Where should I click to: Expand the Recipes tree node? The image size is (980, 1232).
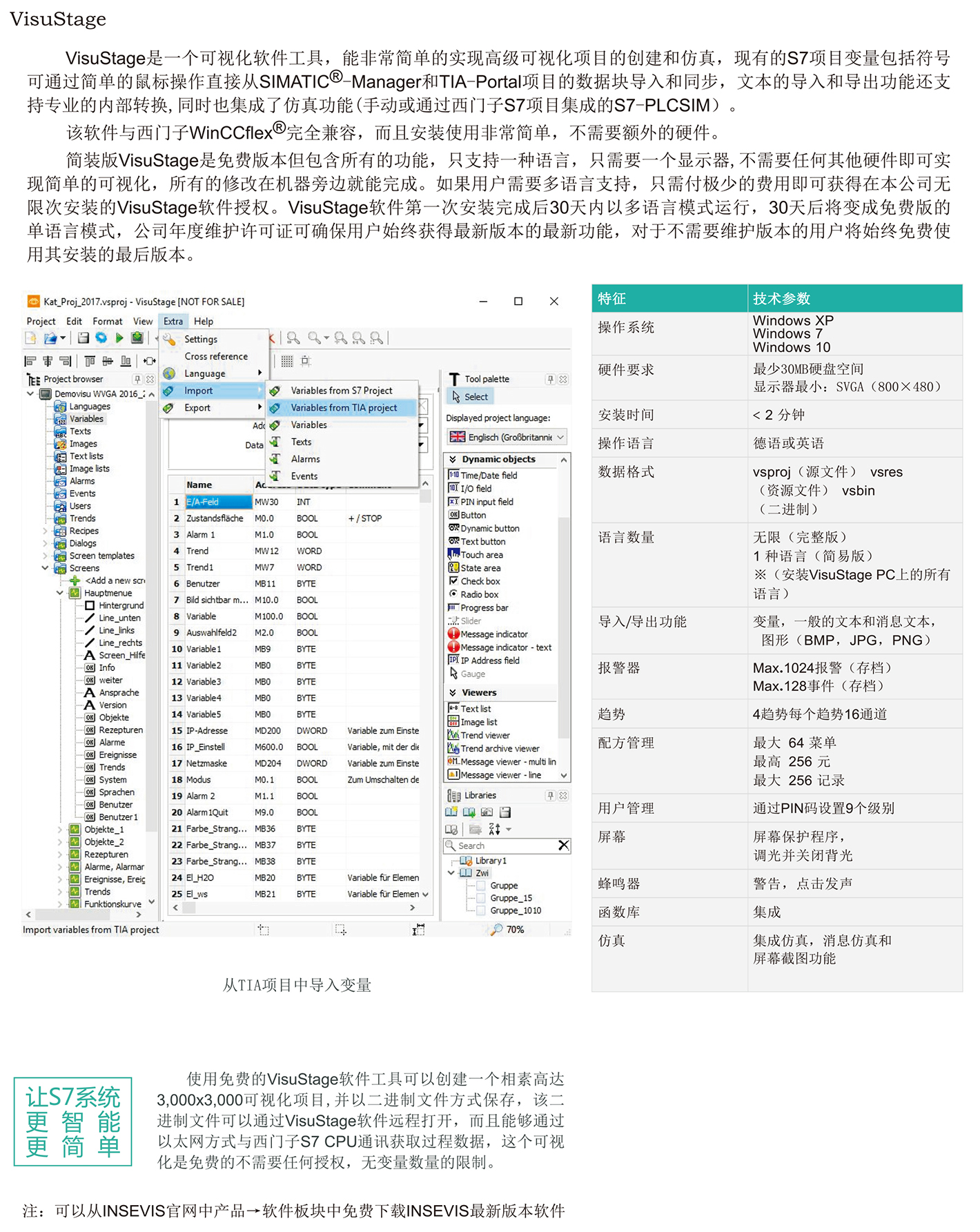point(45,531)
